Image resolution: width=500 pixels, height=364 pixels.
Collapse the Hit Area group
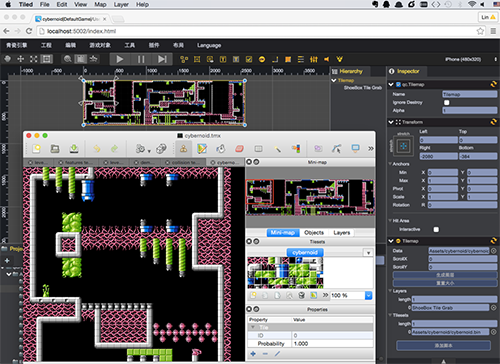point(390,221)
